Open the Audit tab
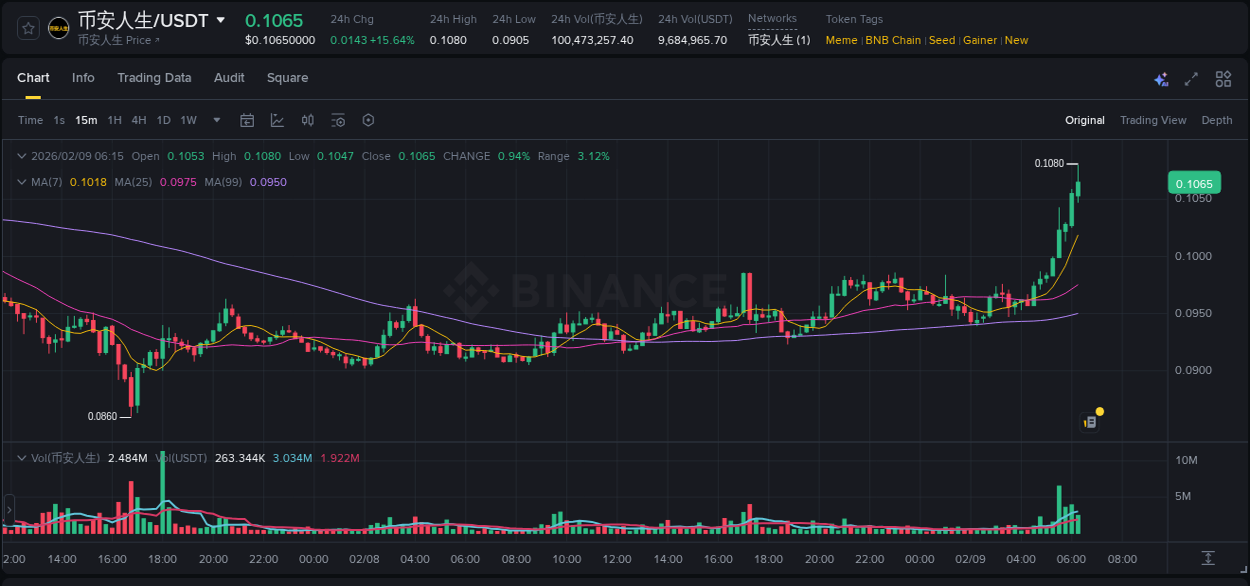 [229, 78]
